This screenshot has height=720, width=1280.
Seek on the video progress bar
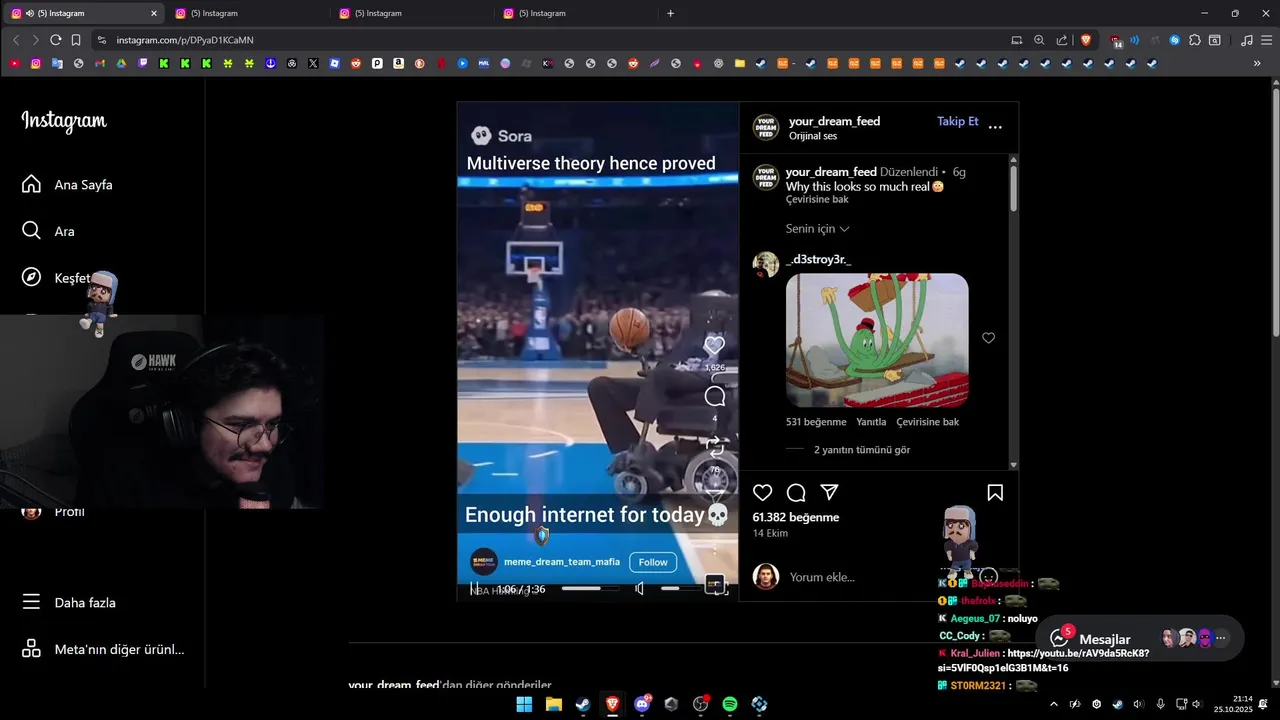point(589,589)
